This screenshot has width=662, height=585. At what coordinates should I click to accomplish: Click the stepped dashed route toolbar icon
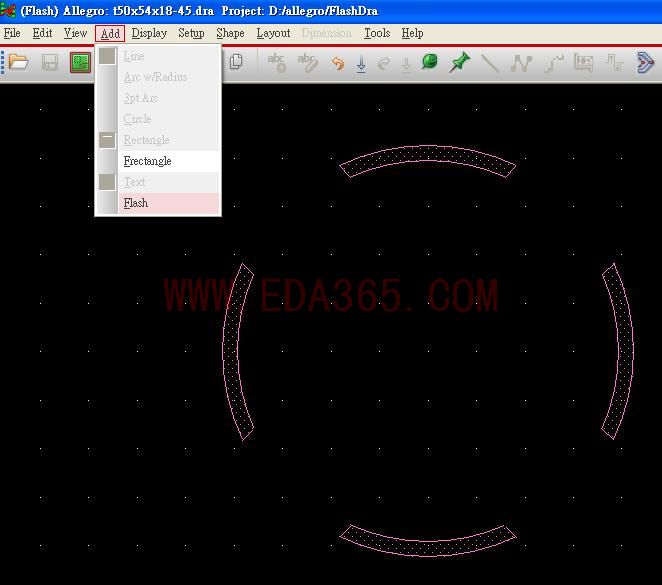[553, 63]
